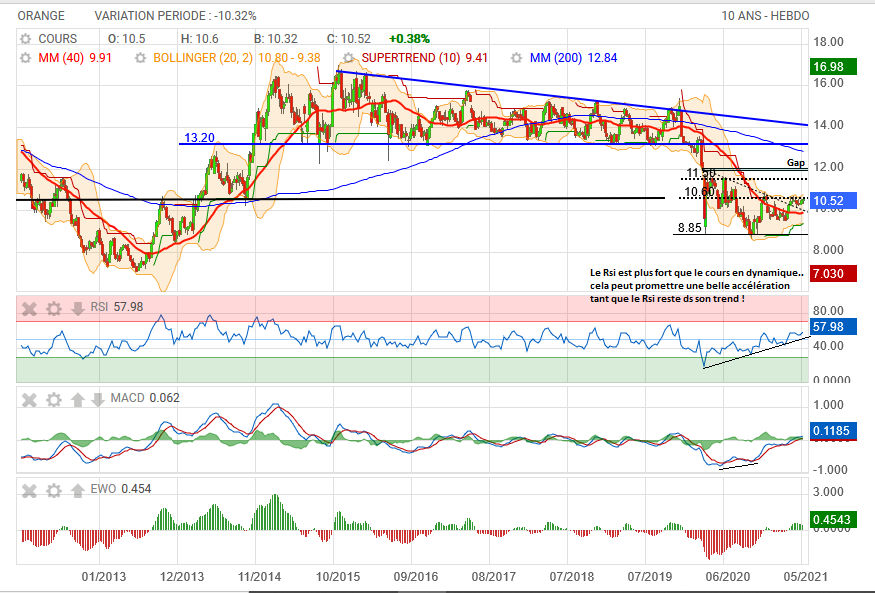Click the 07/2018 date axis label
The image size is (875, 593).
coord(571,577)
